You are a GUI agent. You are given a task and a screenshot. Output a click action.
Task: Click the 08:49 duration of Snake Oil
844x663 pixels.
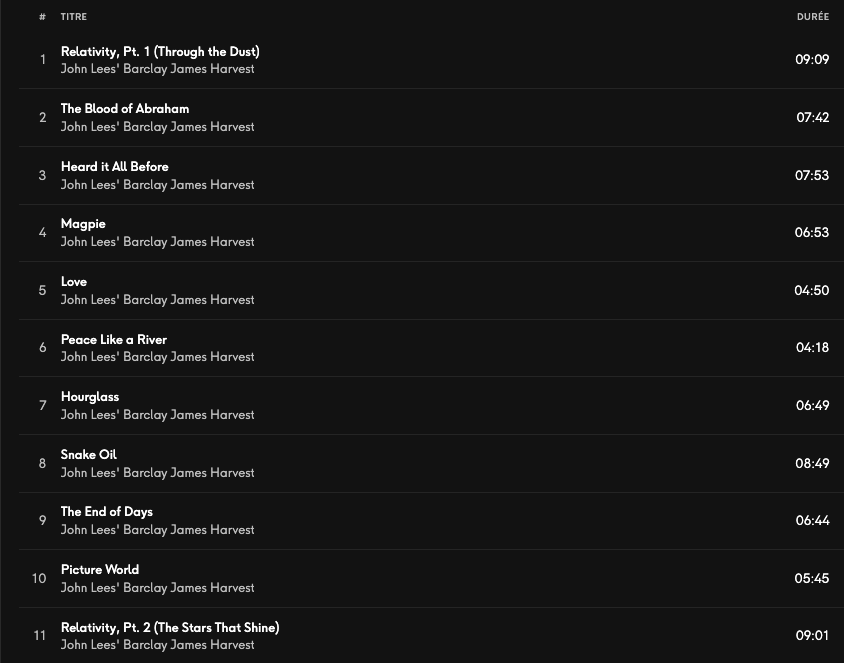[812, 463]
